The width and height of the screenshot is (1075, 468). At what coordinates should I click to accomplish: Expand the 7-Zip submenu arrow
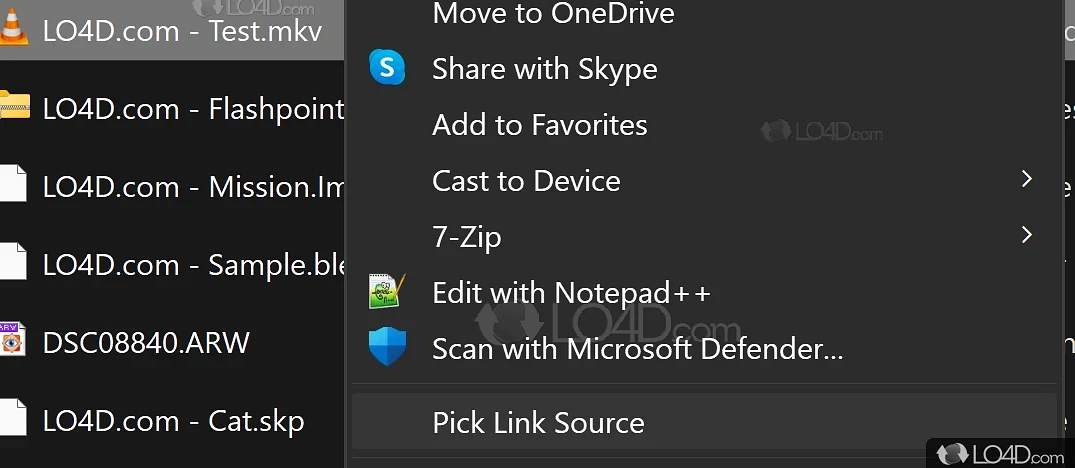(x=1026, y=235)
